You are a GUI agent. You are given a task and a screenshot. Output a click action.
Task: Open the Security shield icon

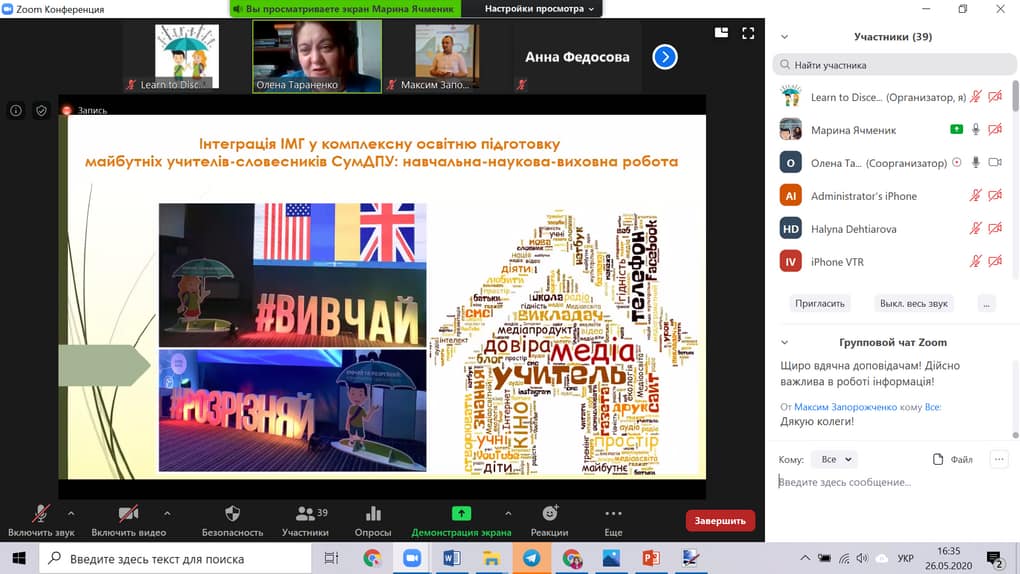232,513
